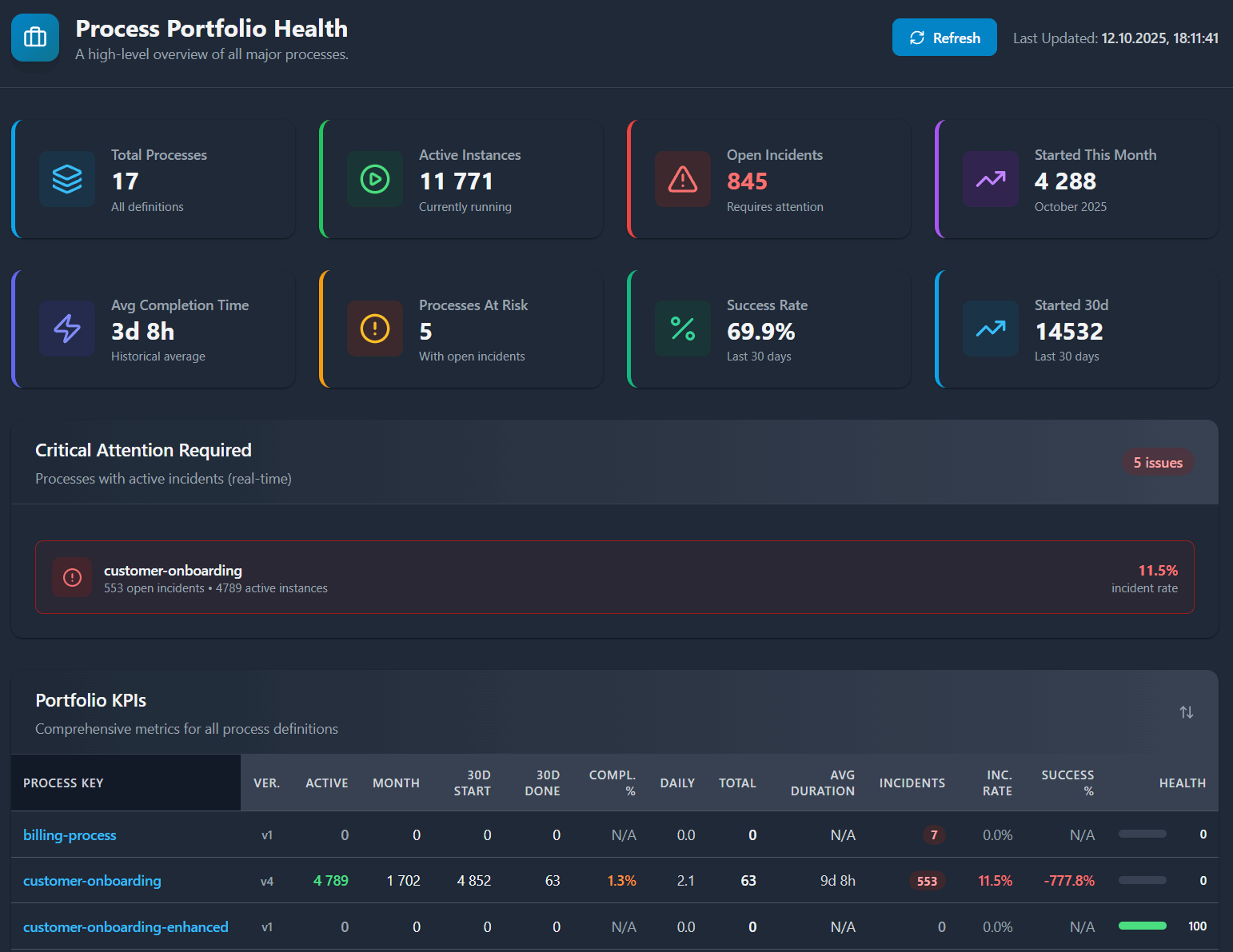Click the health progress bar for customer-onboarding-enhanced
Screen dimensions: 1233x952
pos(1143,925)
